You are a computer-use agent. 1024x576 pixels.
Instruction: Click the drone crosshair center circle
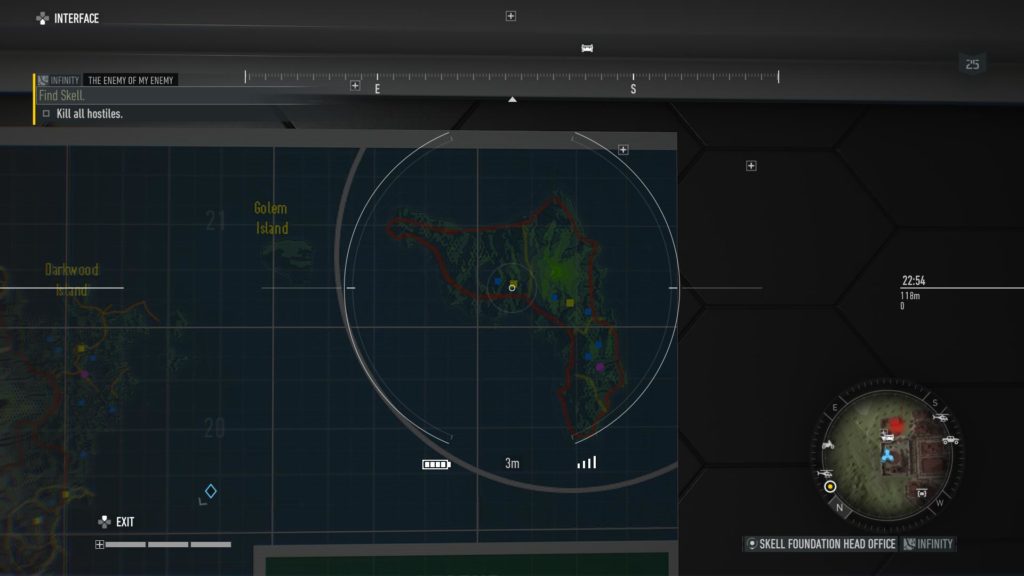click(x=512, y=287)
